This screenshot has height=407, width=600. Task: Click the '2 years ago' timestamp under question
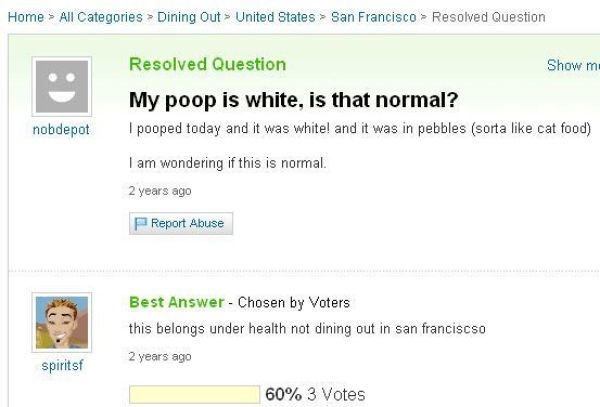click(160, 190)
